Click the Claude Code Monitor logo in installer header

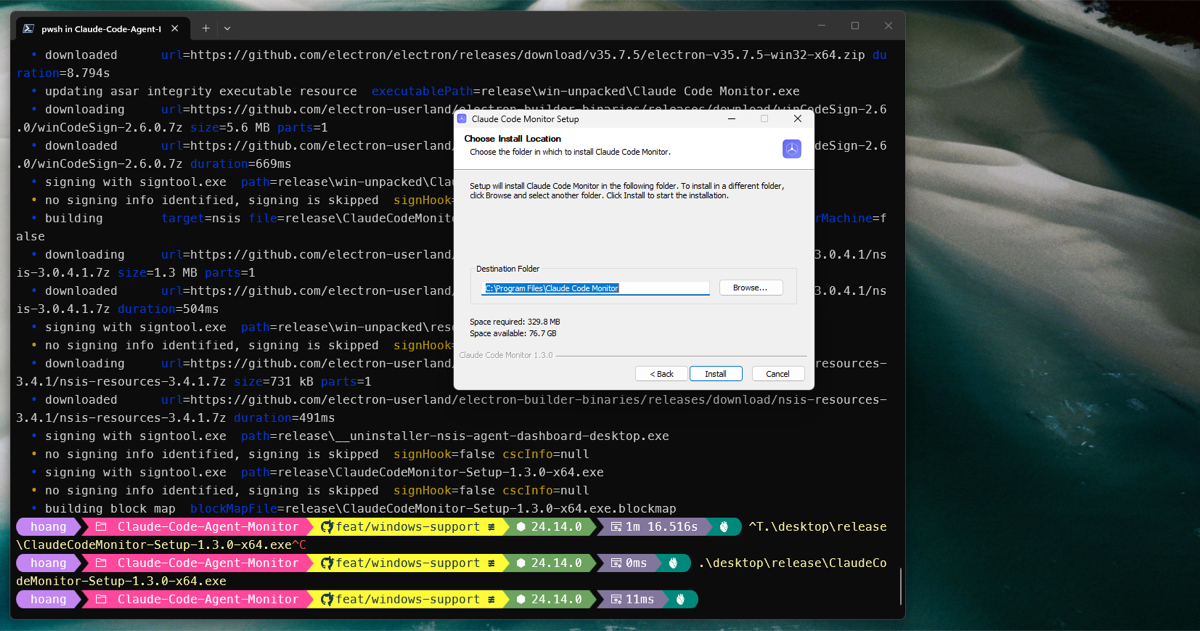791,148
